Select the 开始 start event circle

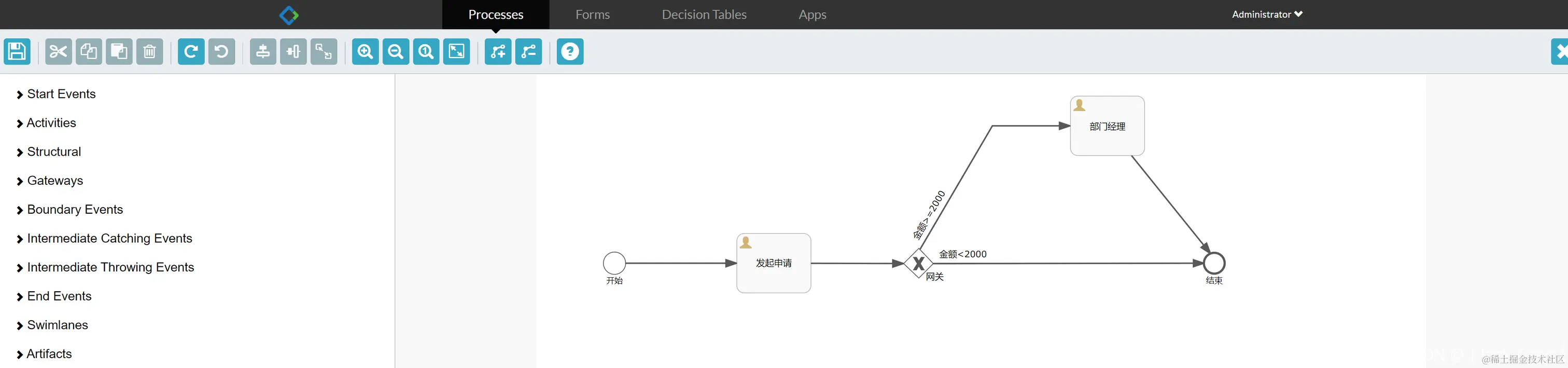pos(614,263)
